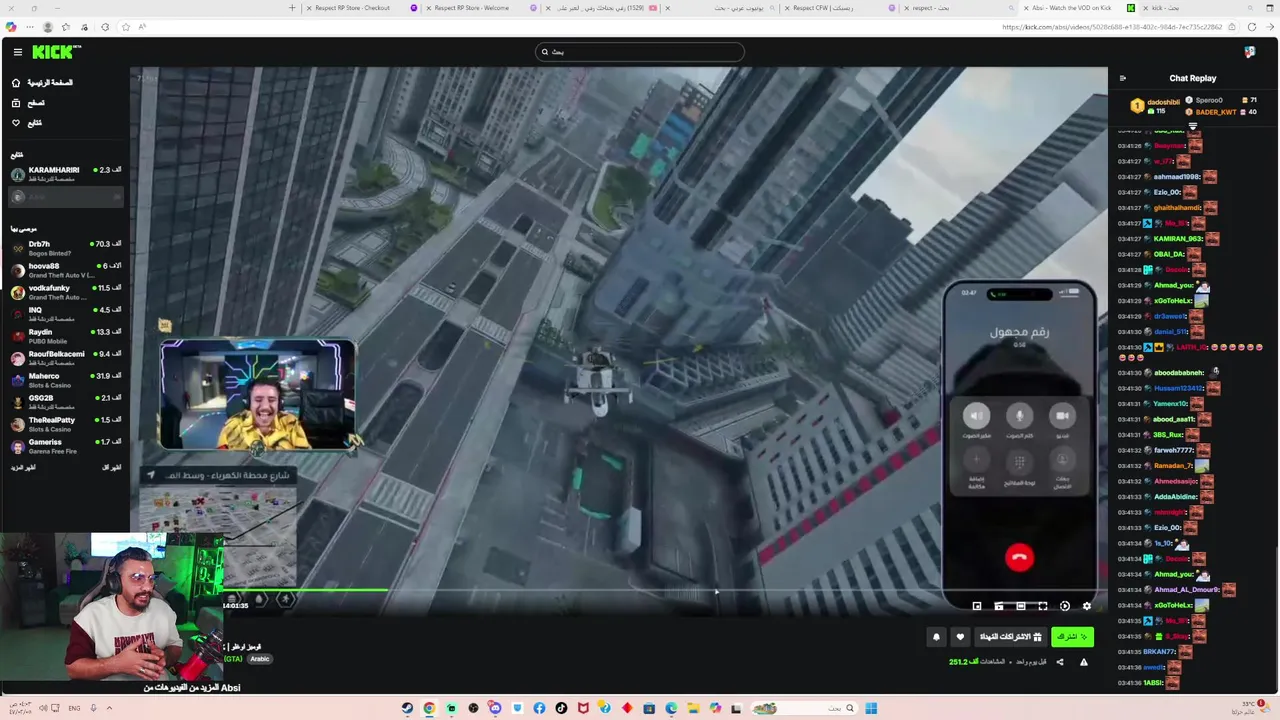This screenshot has height=720, width=1280.
Task: Open TheRealPatty channel
Action: pos(66,424)
